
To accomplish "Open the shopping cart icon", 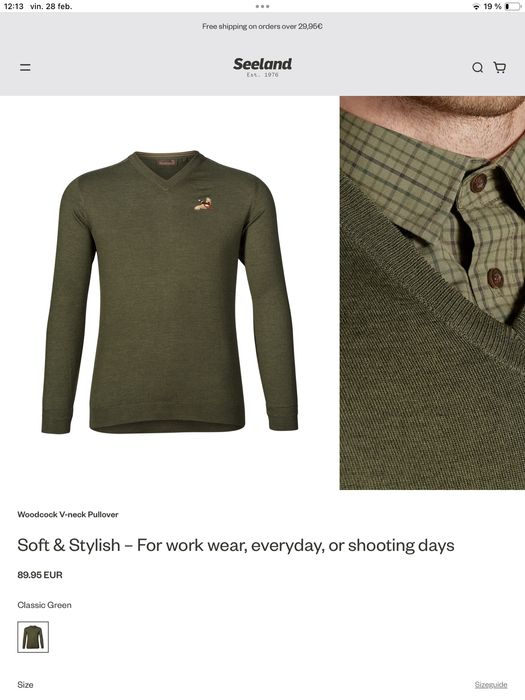I will coord(500,67).
